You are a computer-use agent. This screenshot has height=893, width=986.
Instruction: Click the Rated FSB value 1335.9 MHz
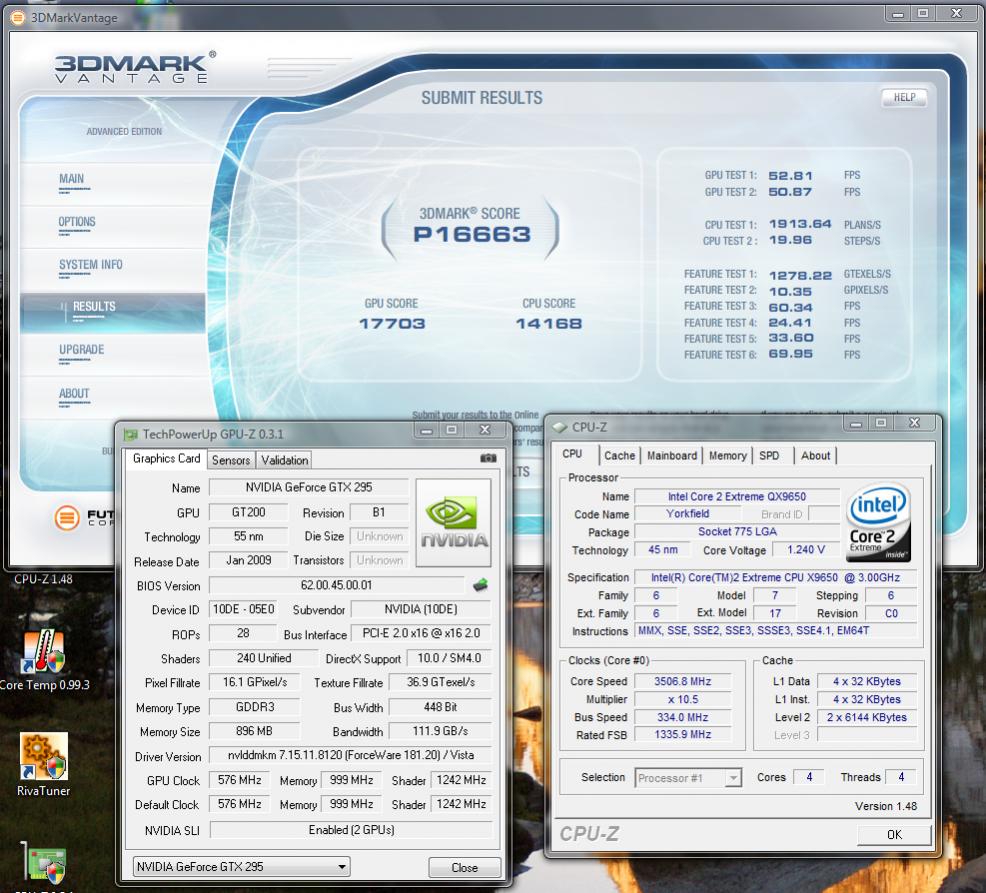tap(682, 735)
